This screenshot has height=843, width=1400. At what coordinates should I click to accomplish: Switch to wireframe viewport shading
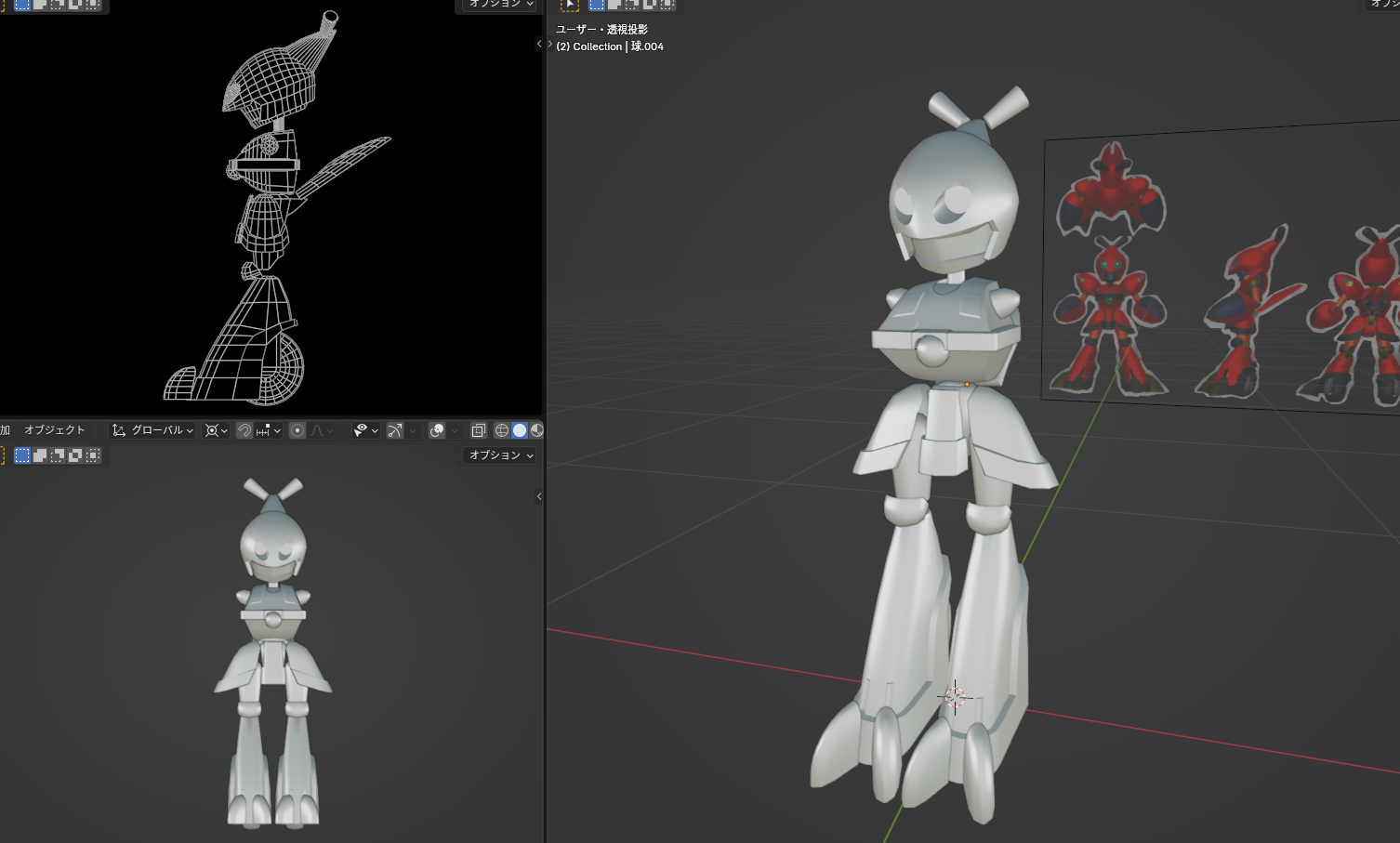pyautogui.click(x=502, y=430)
